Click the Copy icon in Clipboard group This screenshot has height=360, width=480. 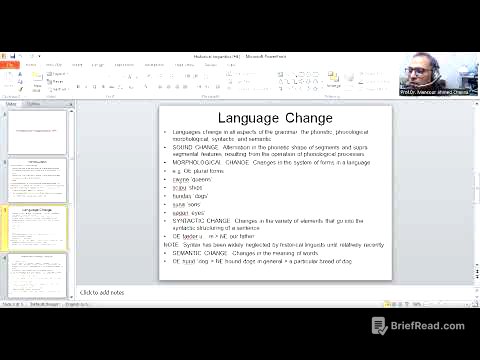pyautogui.click(x=20, y=82)
